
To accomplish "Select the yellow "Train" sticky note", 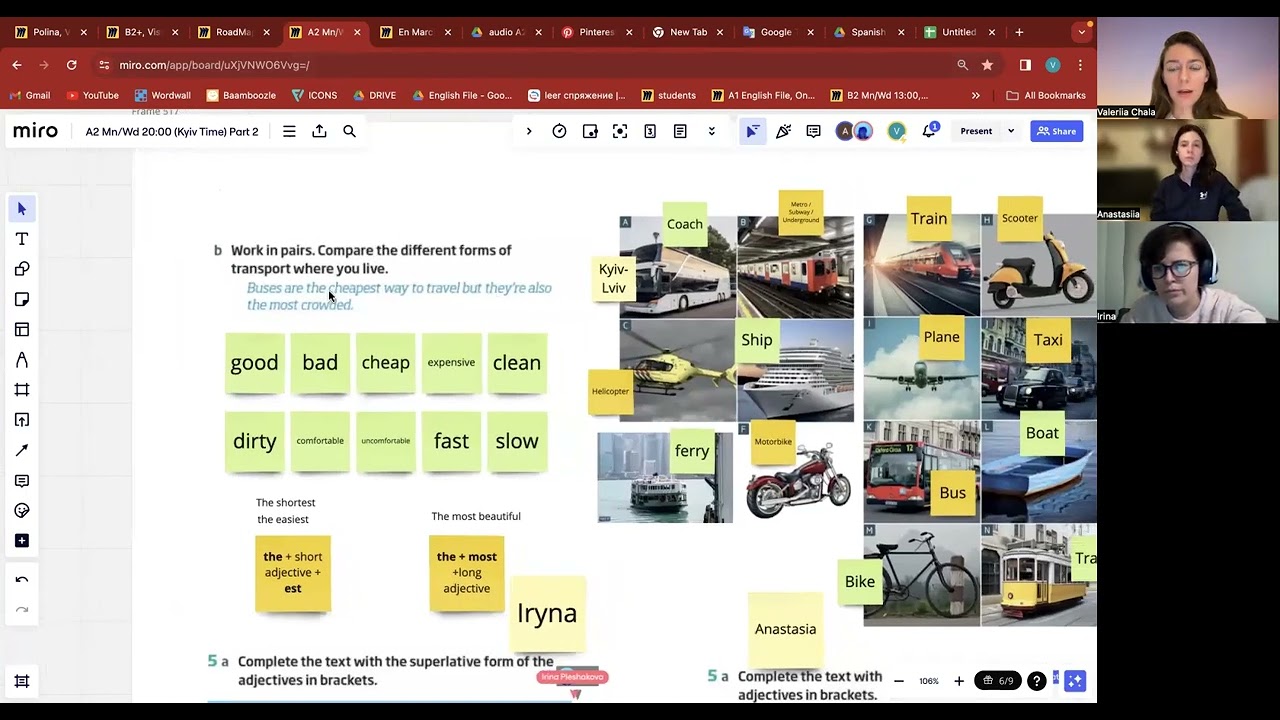I will coord(928,219).
